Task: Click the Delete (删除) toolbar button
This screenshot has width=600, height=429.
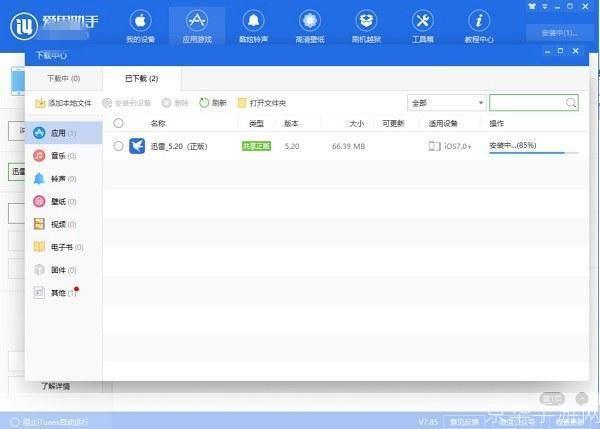Action: coord(175,103)
